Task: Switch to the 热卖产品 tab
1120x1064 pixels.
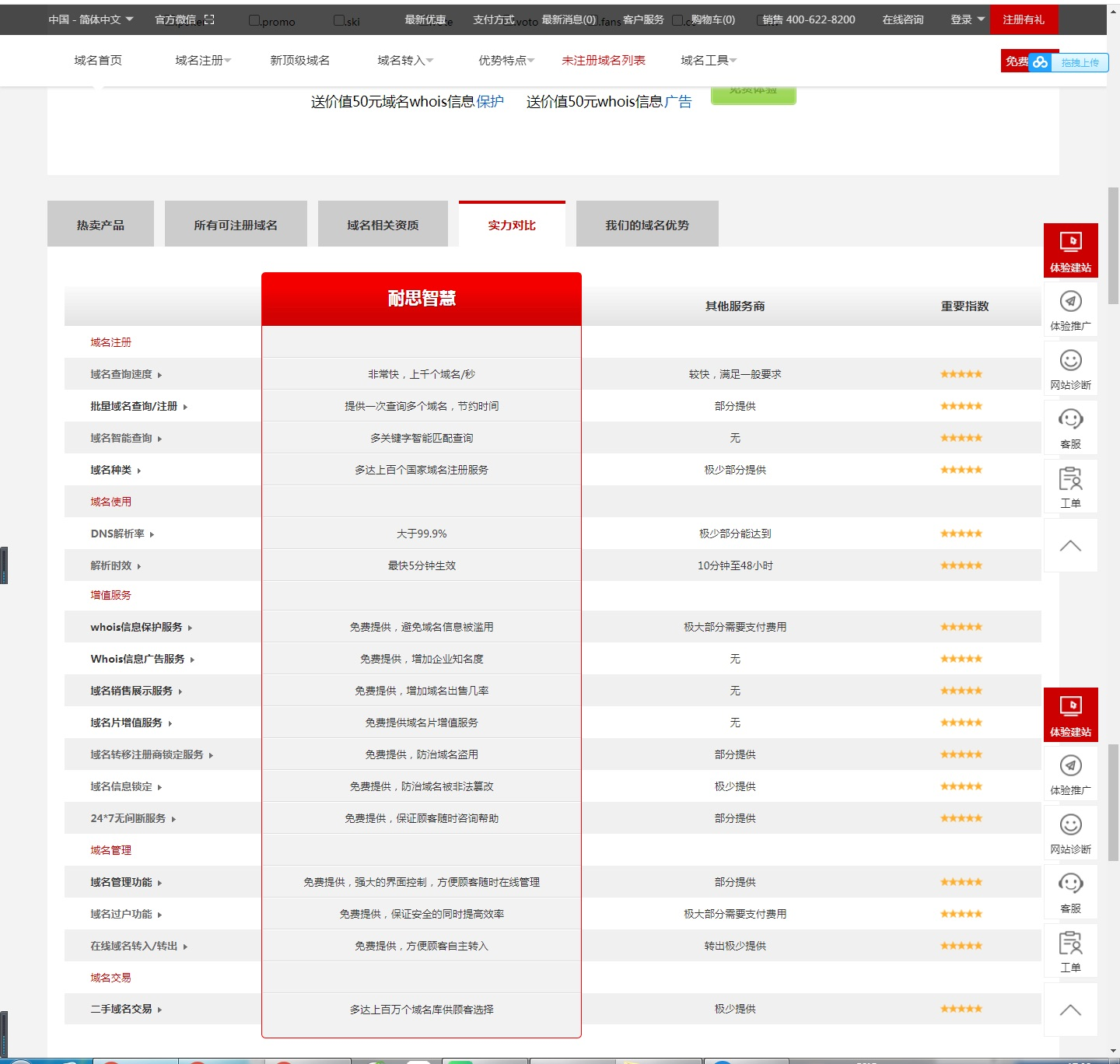Action: tap(100, 225)
